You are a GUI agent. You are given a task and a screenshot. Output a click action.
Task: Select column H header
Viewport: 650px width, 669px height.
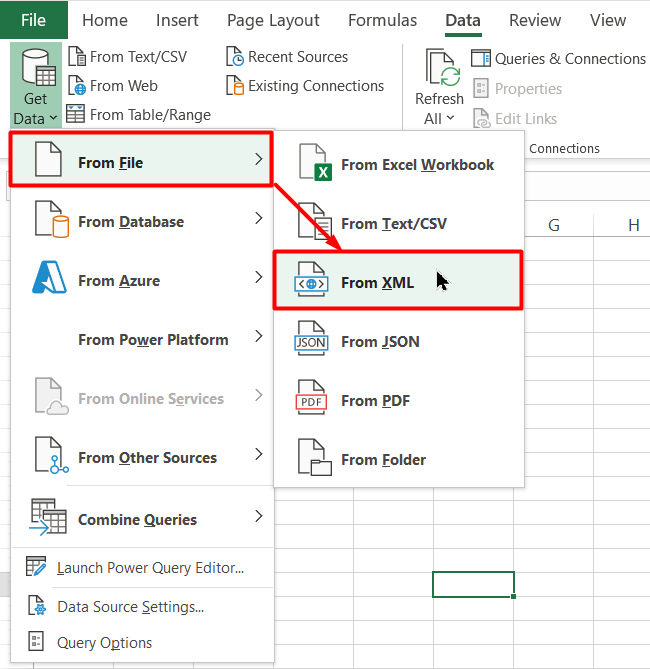click(x=634, y=225)
